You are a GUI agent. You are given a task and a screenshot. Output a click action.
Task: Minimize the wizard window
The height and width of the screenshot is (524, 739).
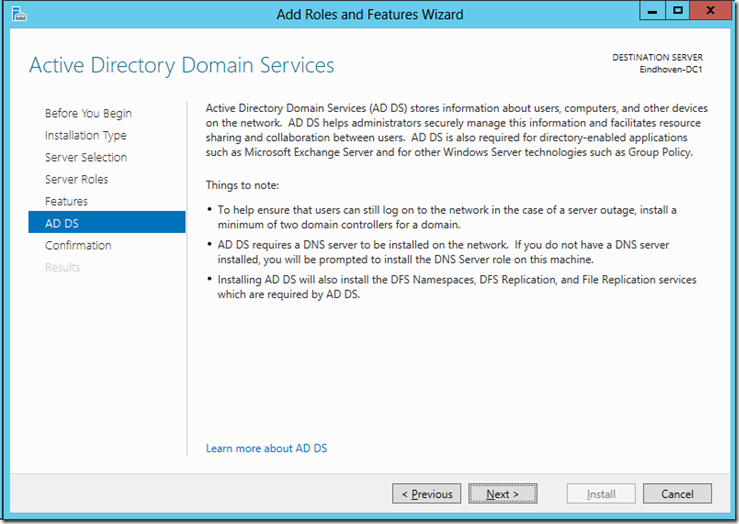[652, 10]
